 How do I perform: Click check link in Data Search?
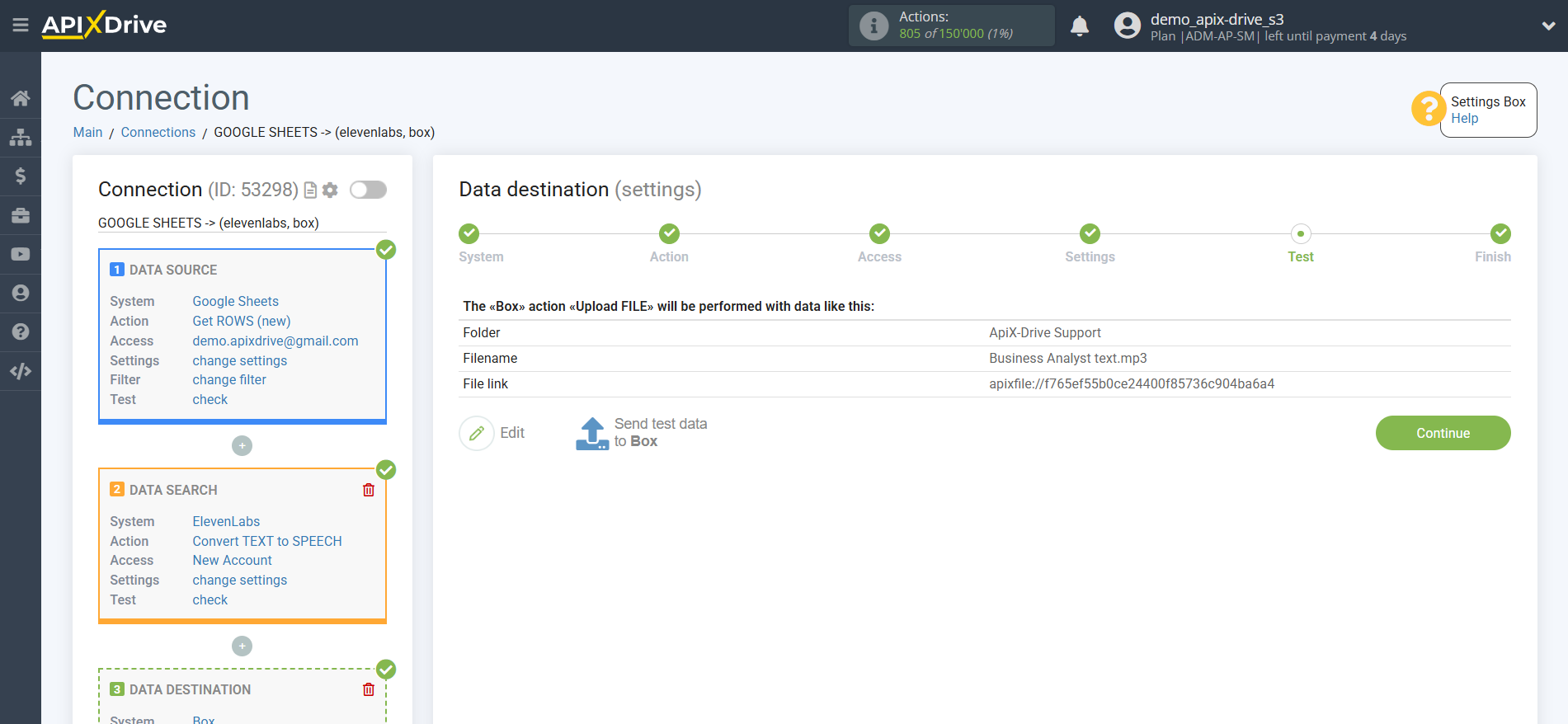tap(210, 599)
